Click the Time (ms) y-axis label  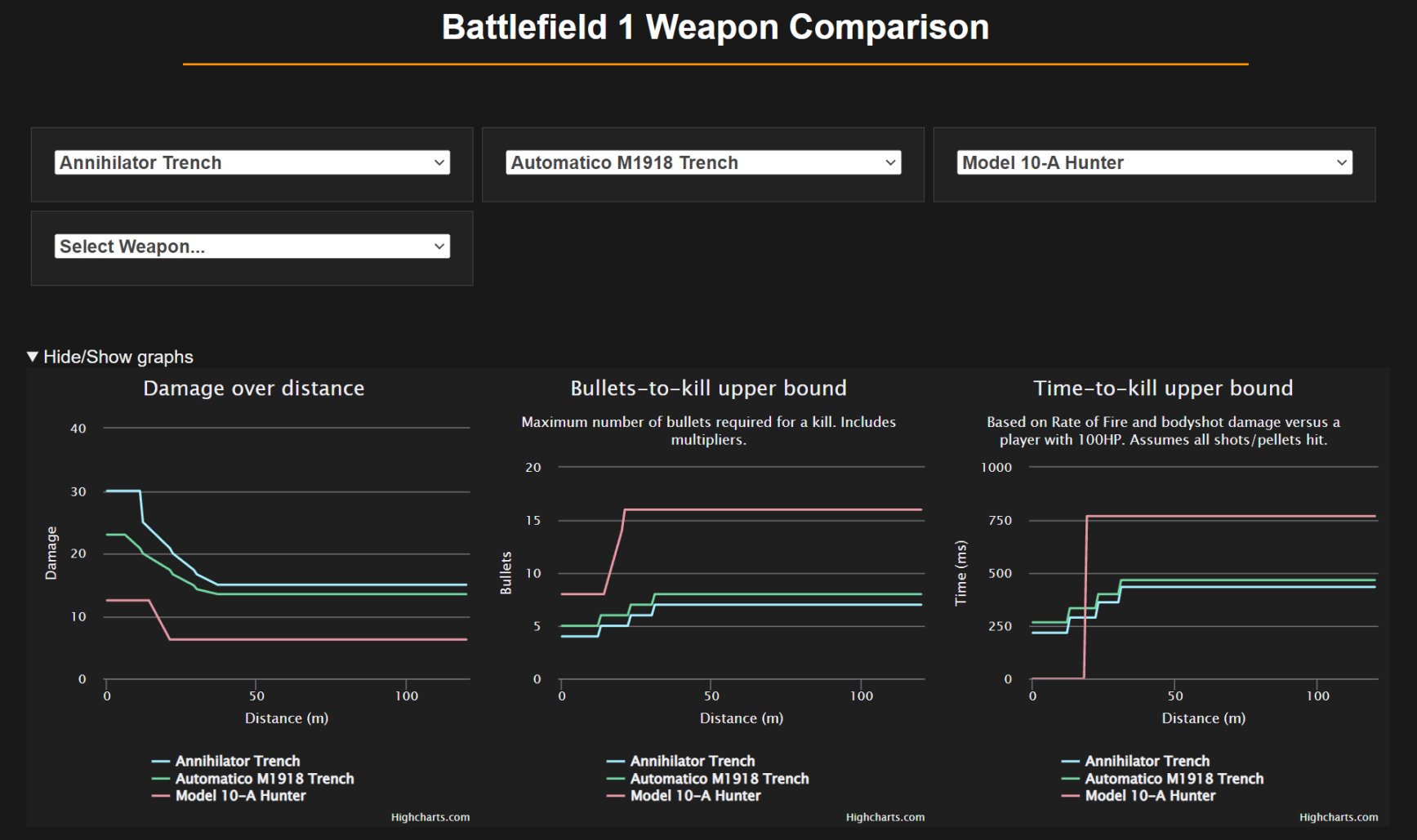coord(961,573)
